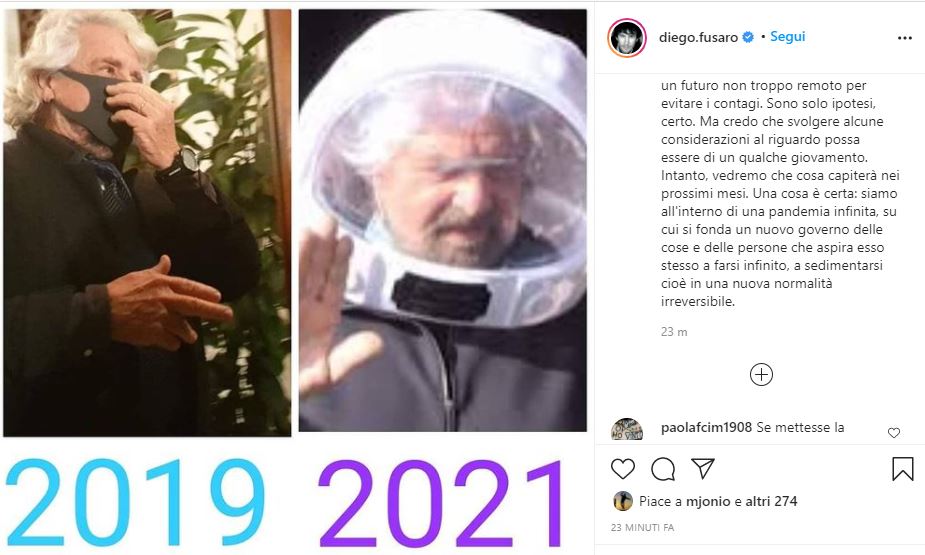This screenshot has width=925, height=555.
Task: View paolafcim1908's avatar picture
Action: (626, 429)
